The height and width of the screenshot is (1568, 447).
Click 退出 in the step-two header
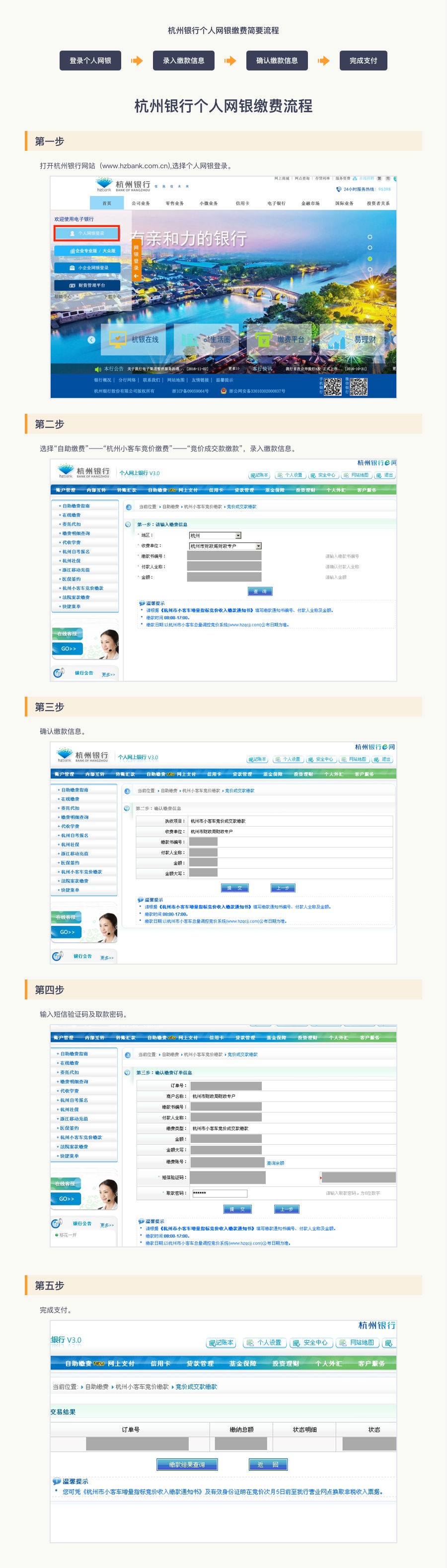tap(385, 475)
